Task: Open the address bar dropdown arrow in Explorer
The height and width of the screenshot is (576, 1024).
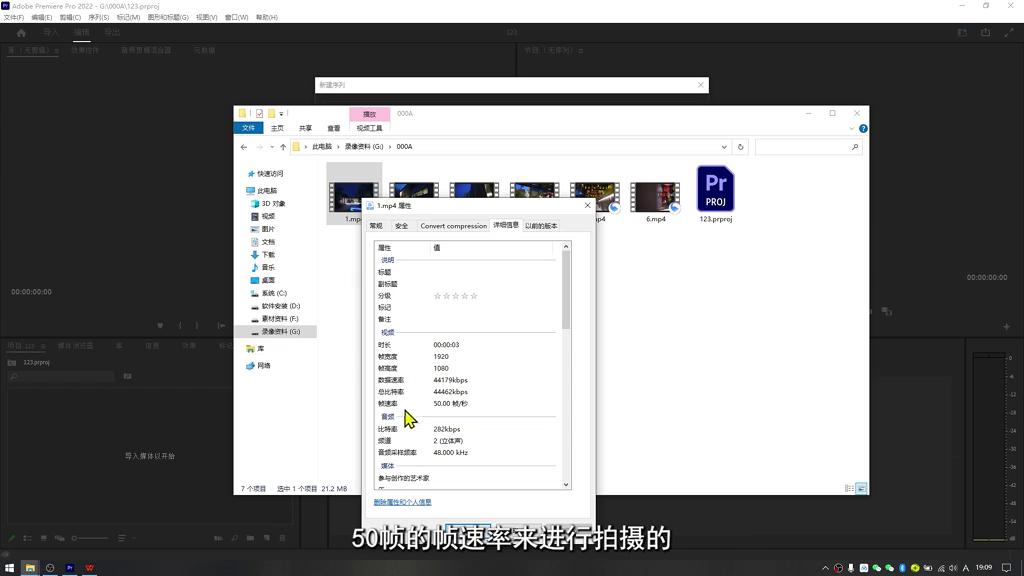Action: (x=724, y=146)
